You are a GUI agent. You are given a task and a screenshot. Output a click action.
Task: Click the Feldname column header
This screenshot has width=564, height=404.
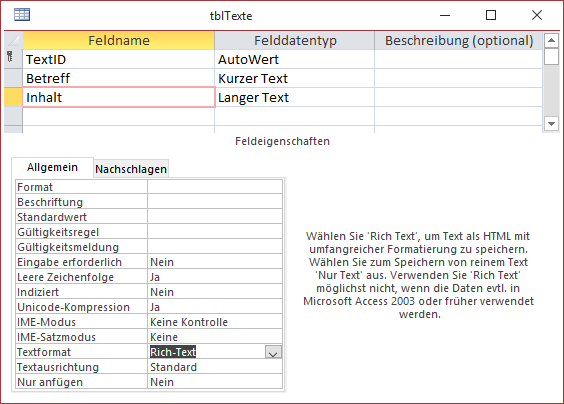[119, 40]
